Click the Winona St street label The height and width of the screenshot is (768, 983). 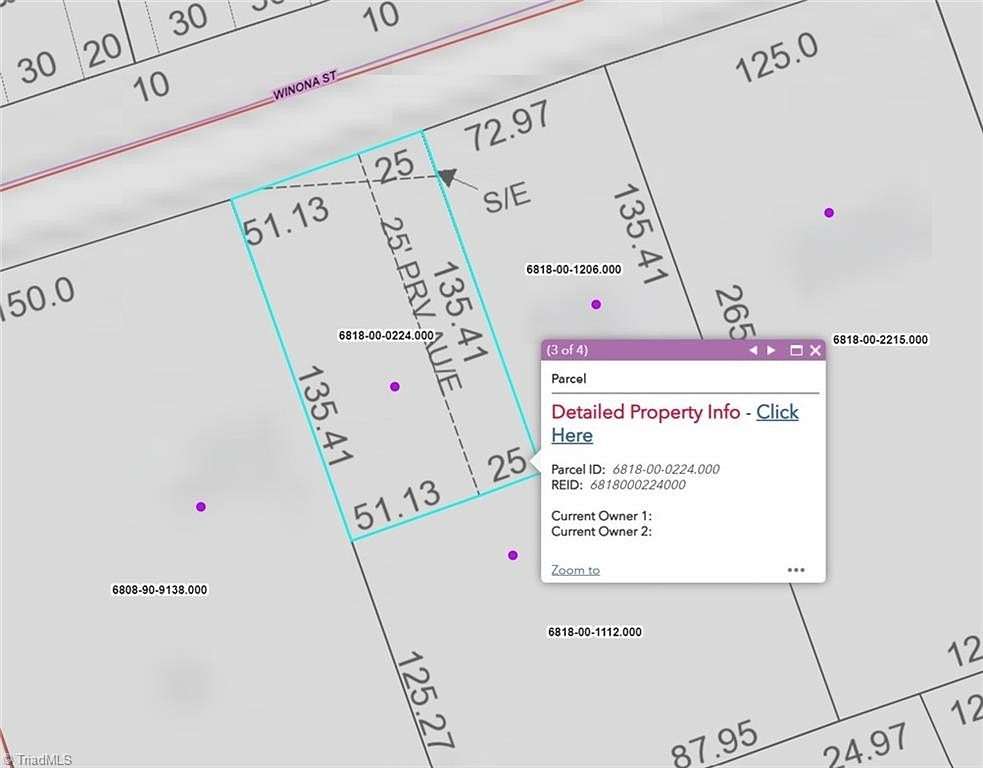click(x=303, y=84)
